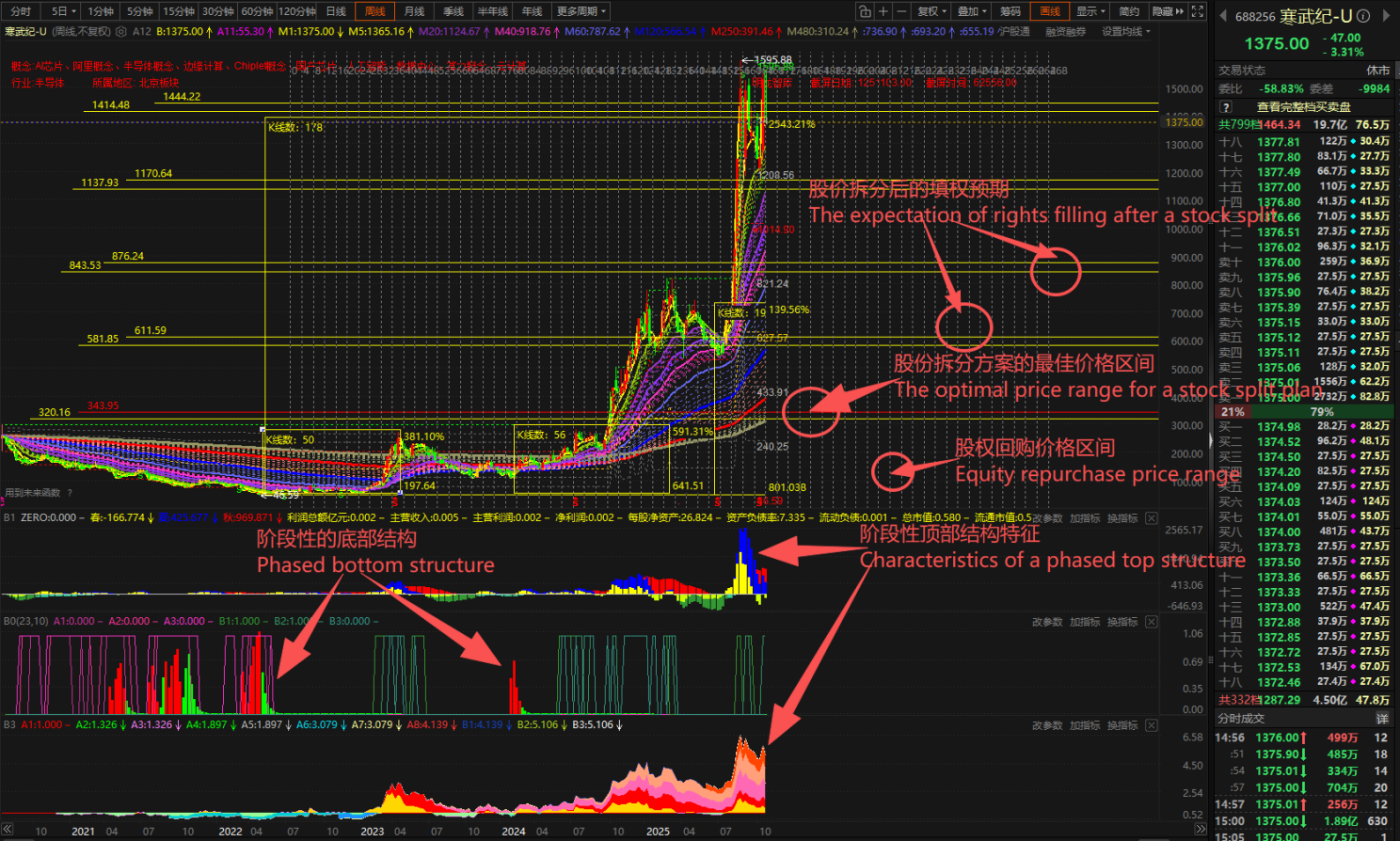Click stock code 688256 in header
Screen dimensions: 1400x841
(1255, 16)
